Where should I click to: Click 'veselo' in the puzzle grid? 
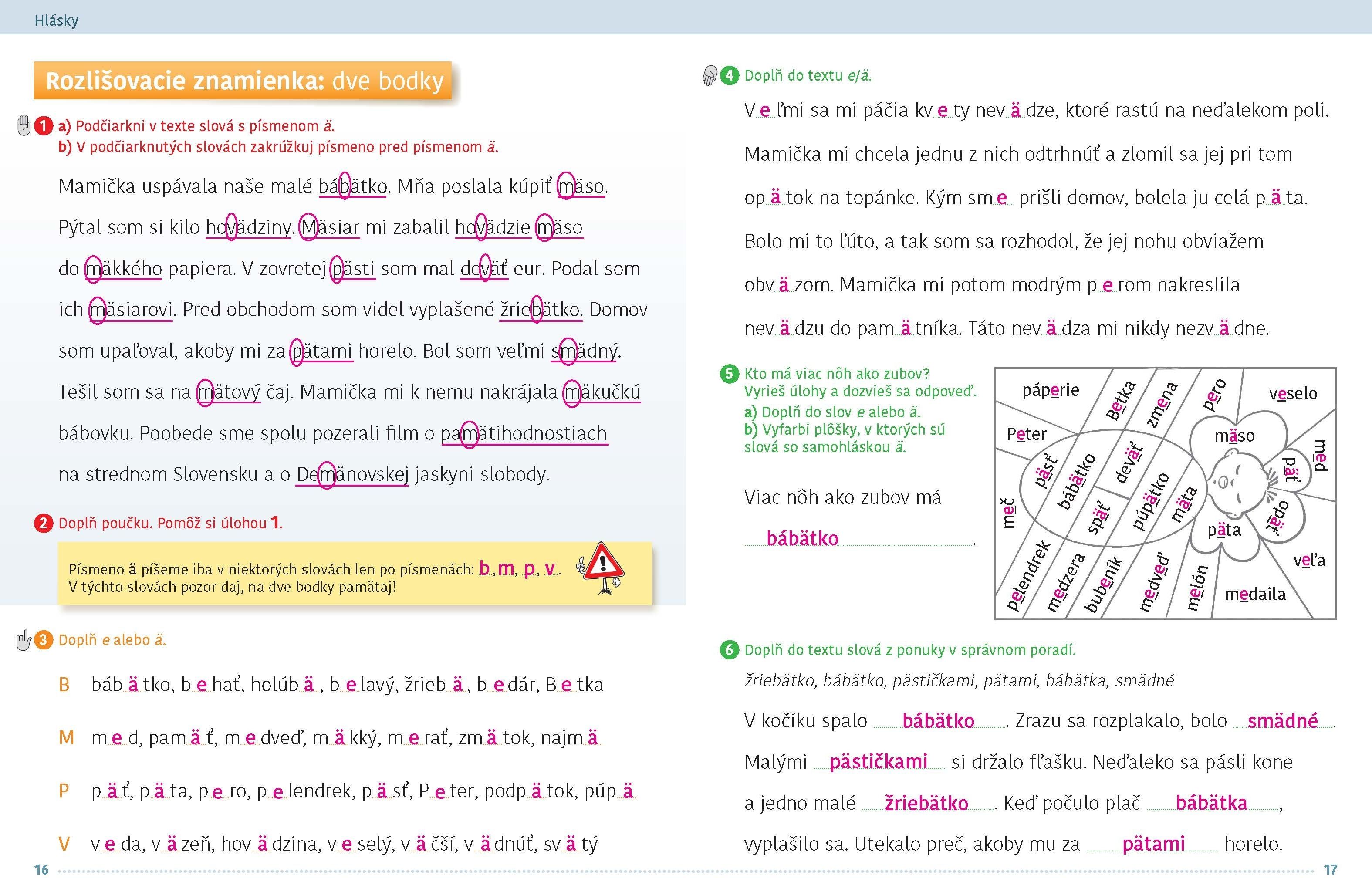click(1293, 393)
